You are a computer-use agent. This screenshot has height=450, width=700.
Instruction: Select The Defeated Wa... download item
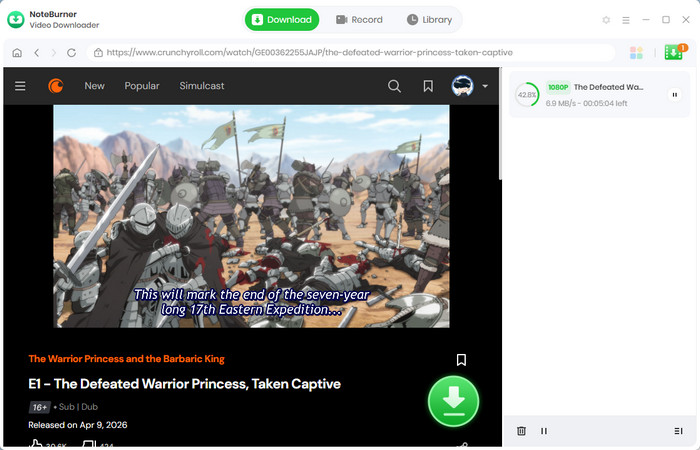[600, 95]
